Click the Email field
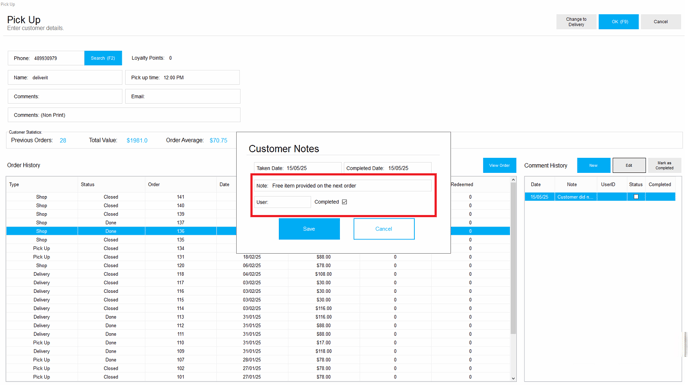The width and height of the screenshot is (688, 387). [x=183, y=96]
